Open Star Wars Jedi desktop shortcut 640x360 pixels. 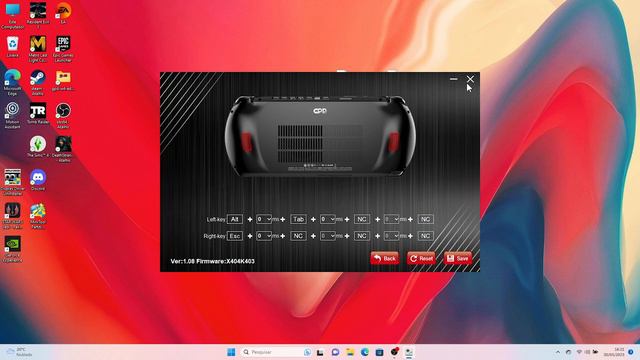[x=12, y=216]
